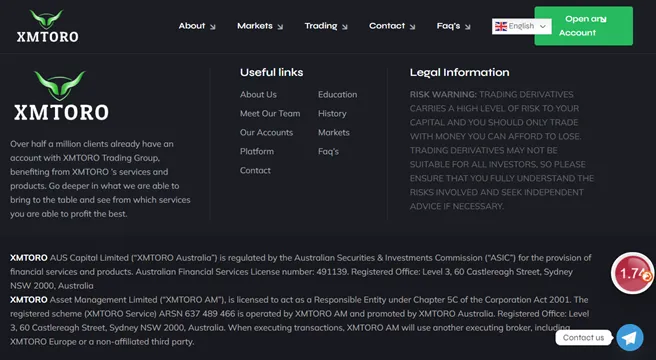Click the 'XMTORO Asset Management Limited' paragraph
This screenshot has width=656, height=360.
click(x=300, y=321)
